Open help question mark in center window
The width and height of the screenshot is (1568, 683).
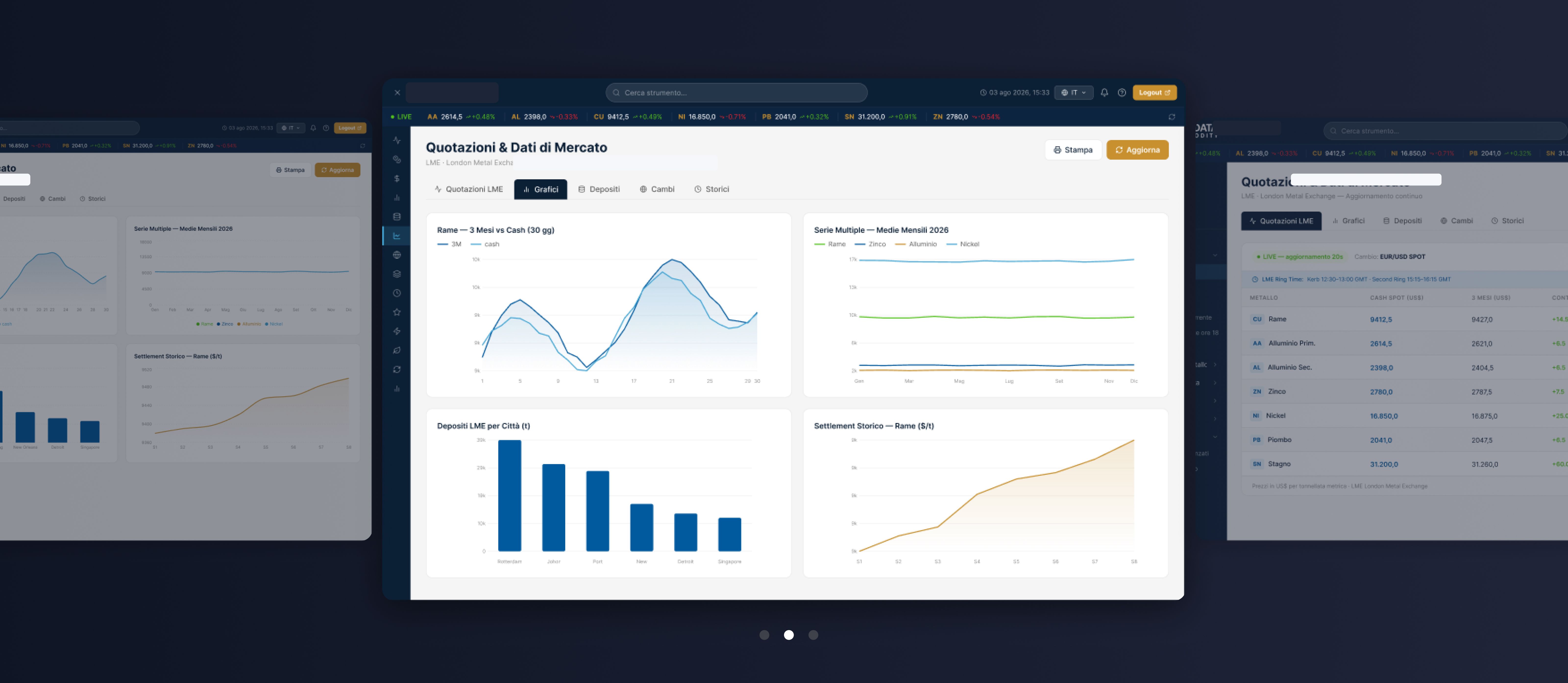pyautogui.click(x=1122, y=93)
